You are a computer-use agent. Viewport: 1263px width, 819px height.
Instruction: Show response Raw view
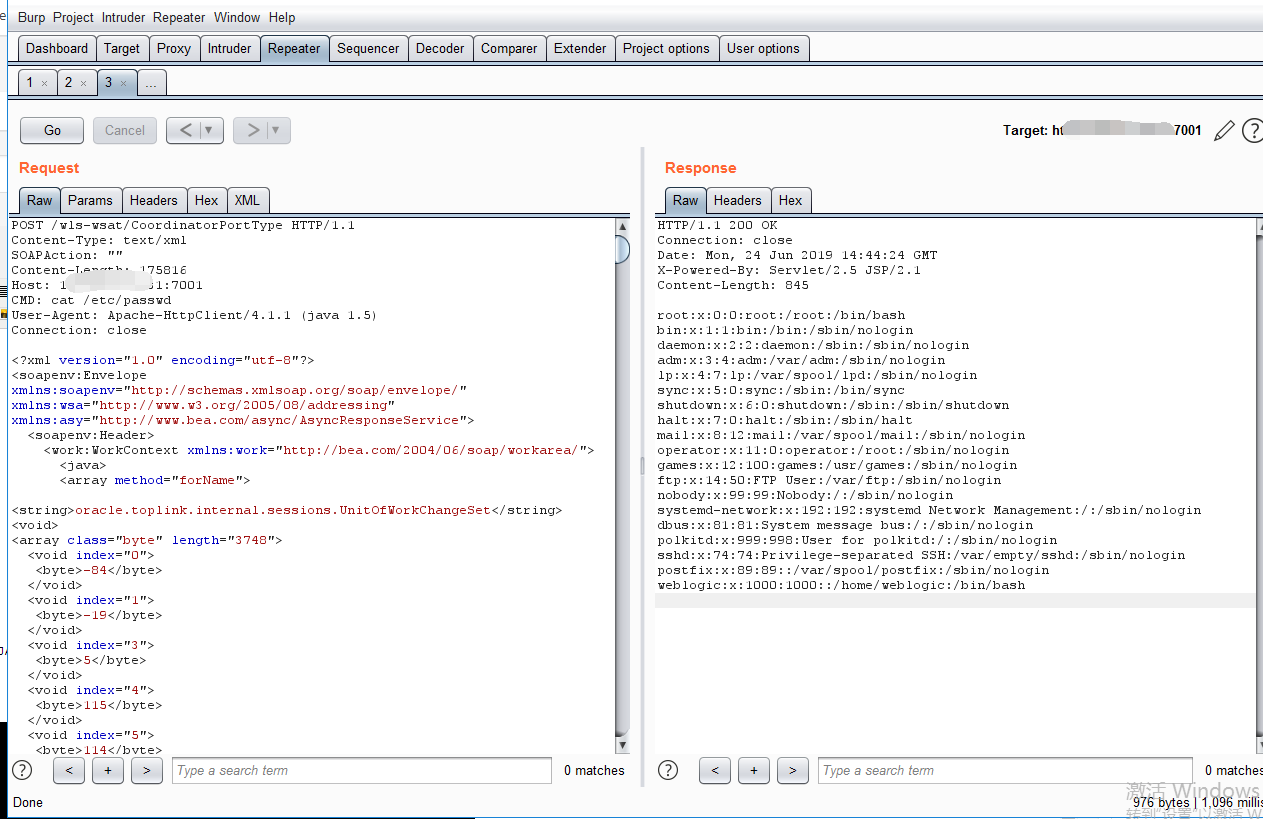(685, 200)
